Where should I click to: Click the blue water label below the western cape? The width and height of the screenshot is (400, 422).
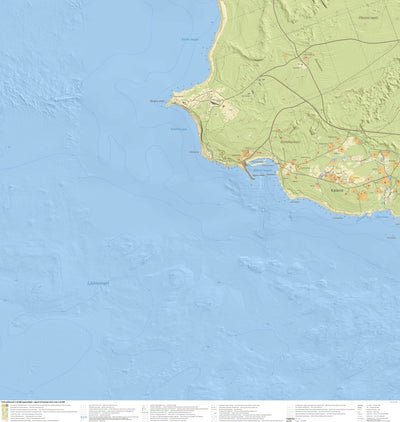pos(179,129)
